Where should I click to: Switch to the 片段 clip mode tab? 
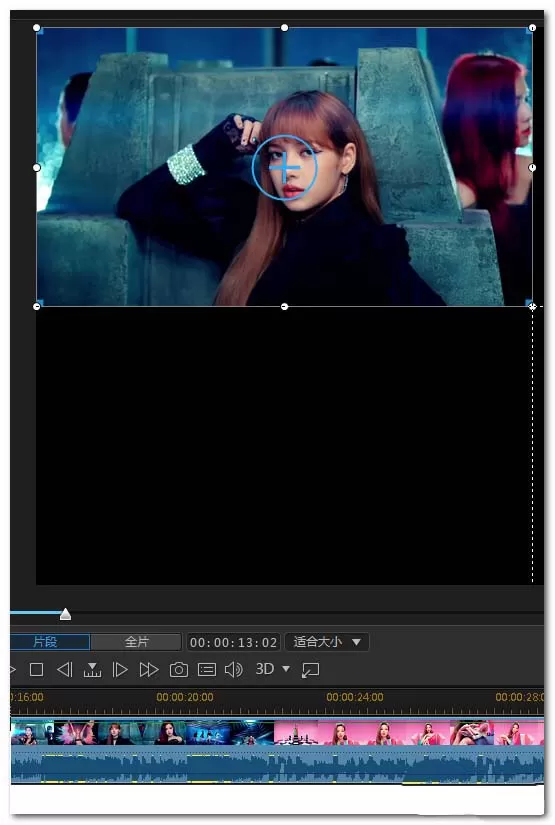point(48,642)
